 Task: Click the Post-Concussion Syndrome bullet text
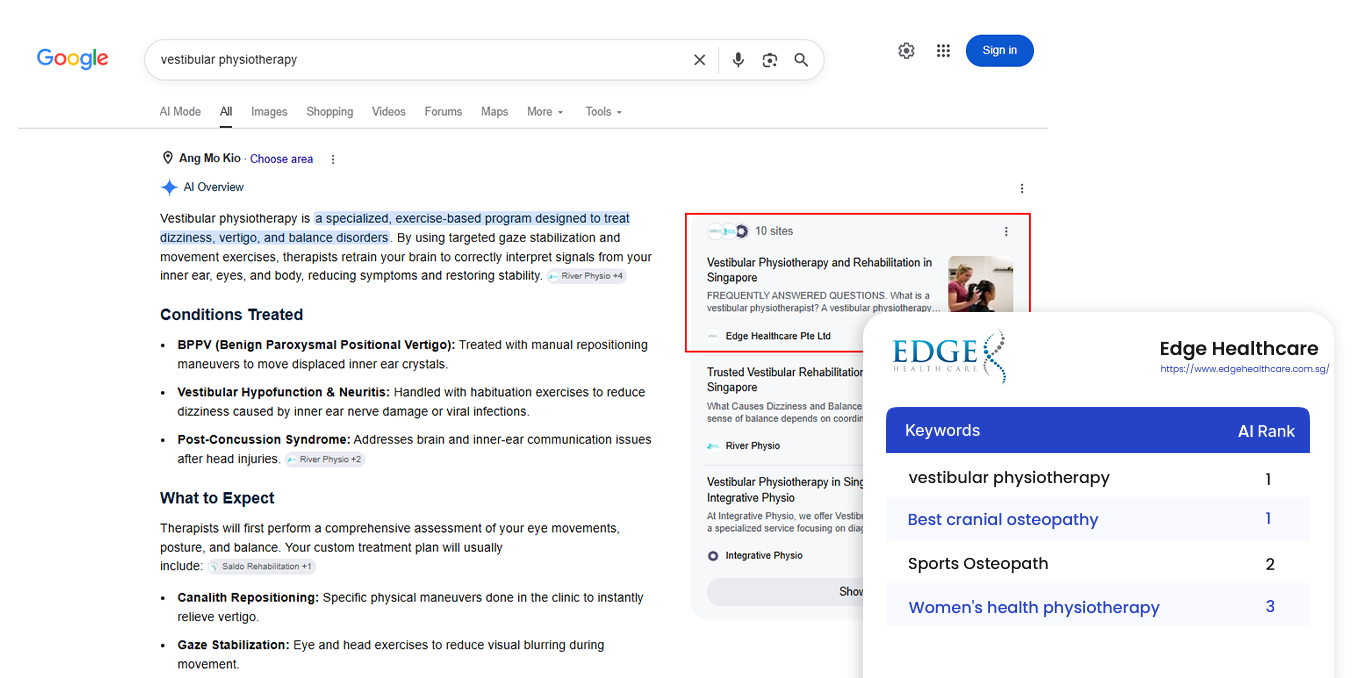tap(414, 449)
